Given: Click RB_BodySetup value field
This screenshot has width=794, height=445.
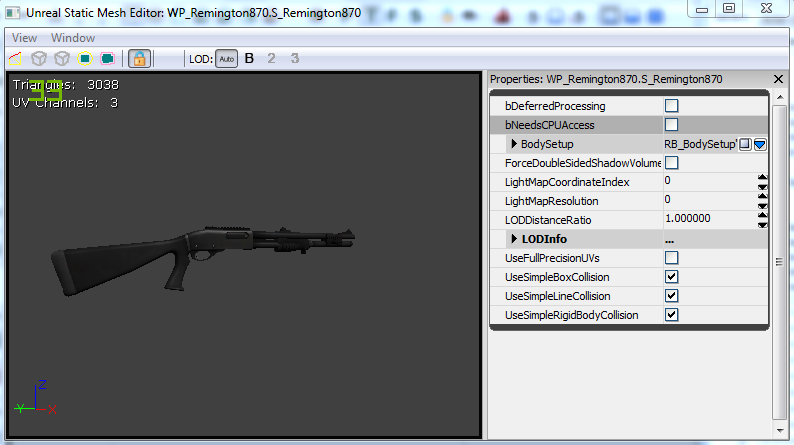Looking at the screenshot, I should coord(700,144).
